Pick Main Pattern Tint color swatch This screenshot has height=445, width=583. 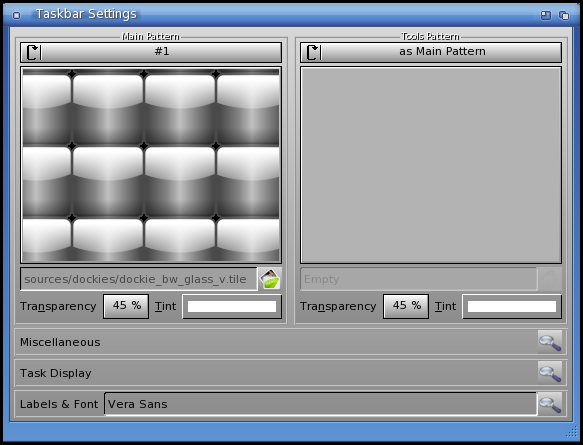tap(232, 307)
